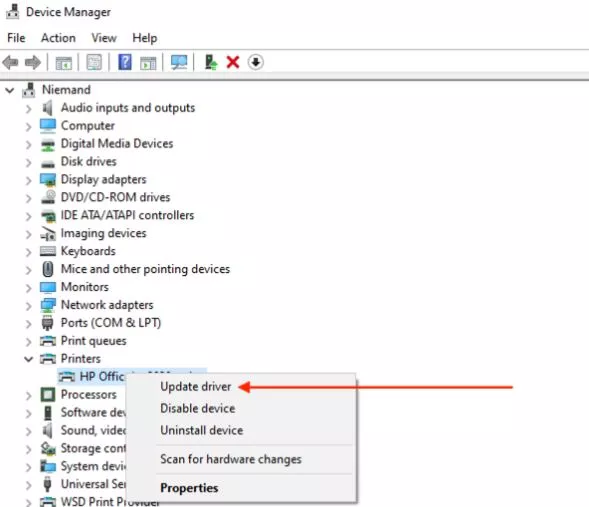Image resolution: width=589 pixels, height=507 pixels.
Task: Click the Digital Media Devices icon
Action: pyautogui.click(x=48, y=144)
